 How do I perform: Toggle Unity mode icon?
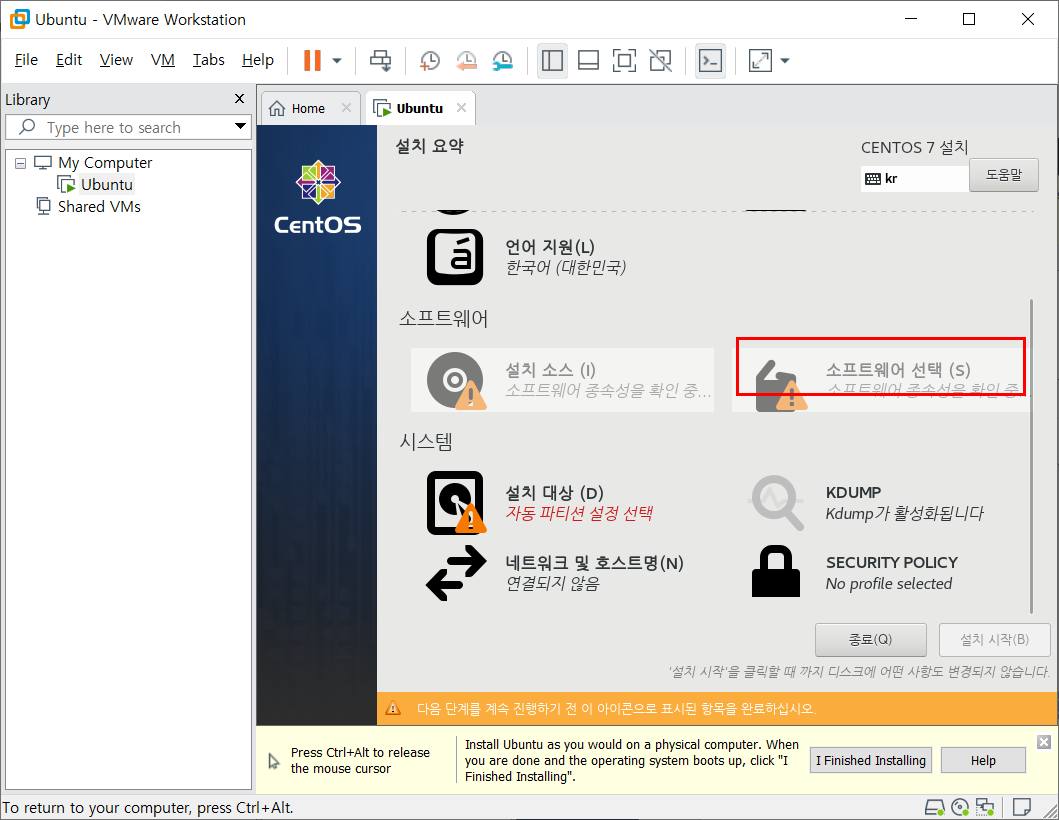pyautogui.click(x=661, y=60)
